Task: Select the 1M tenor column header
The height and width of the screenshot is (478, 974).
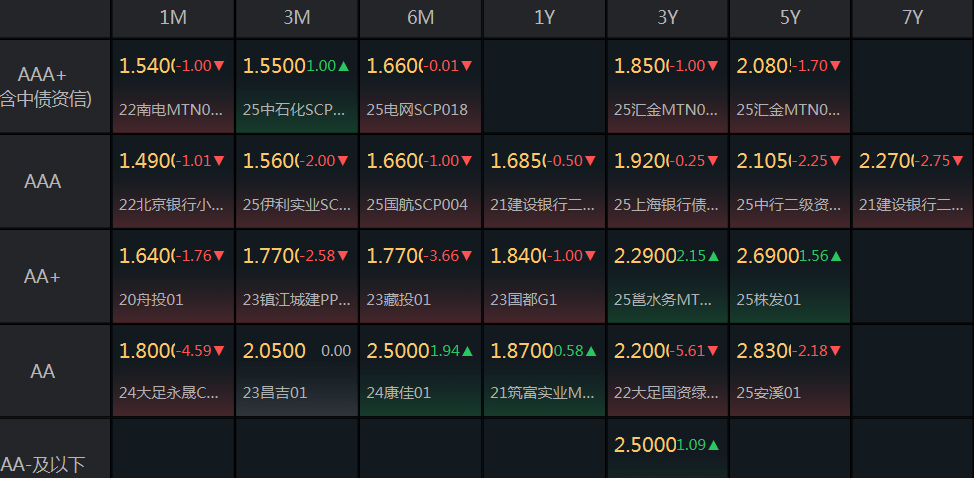Action: click(173, 18)
